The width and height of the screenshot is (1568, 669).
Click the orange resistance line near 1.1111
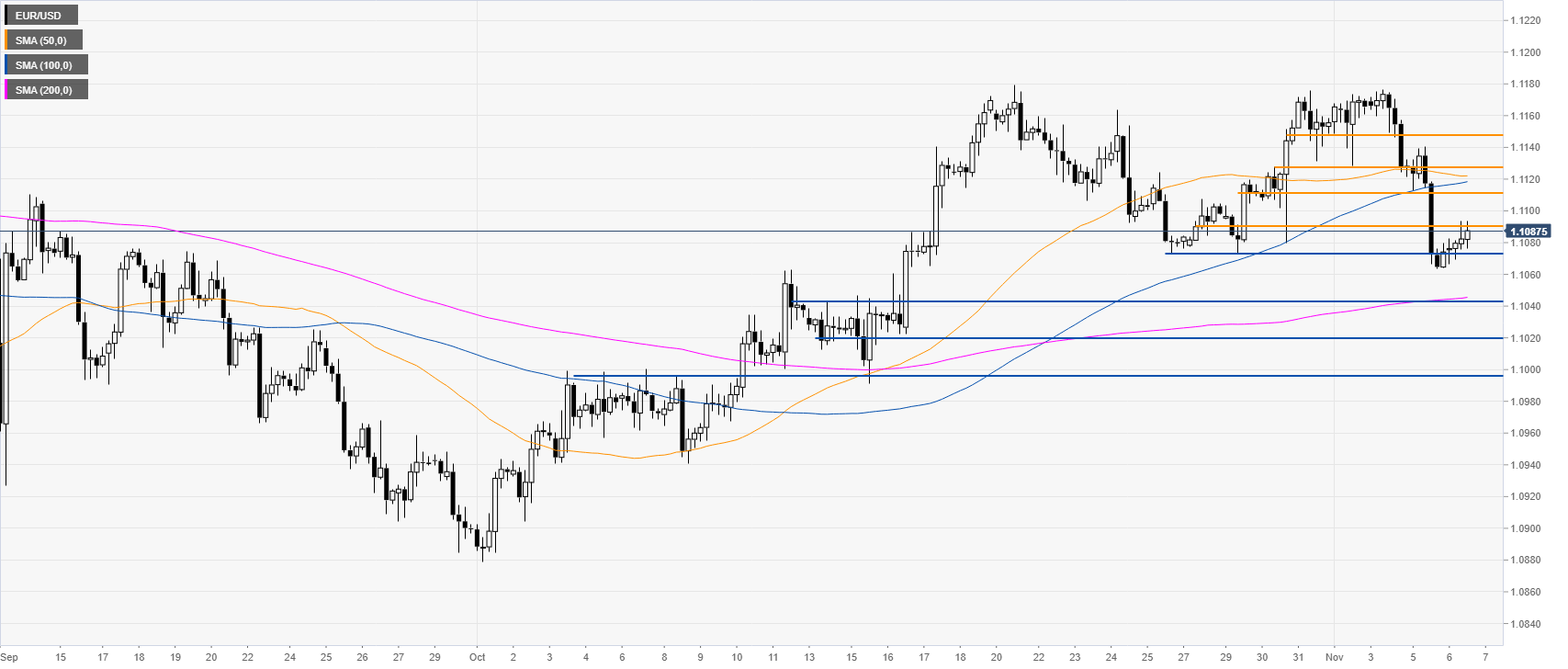coord(1371,193)
